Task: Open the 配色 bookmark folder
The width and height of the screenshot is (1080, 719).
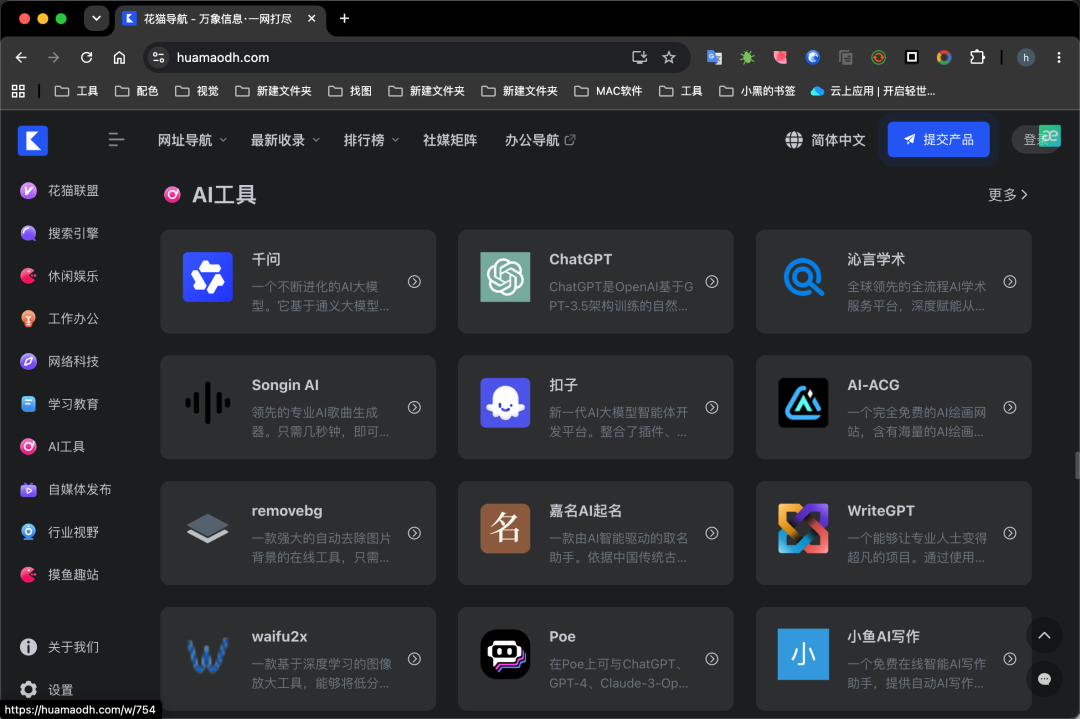Action: 136,91
